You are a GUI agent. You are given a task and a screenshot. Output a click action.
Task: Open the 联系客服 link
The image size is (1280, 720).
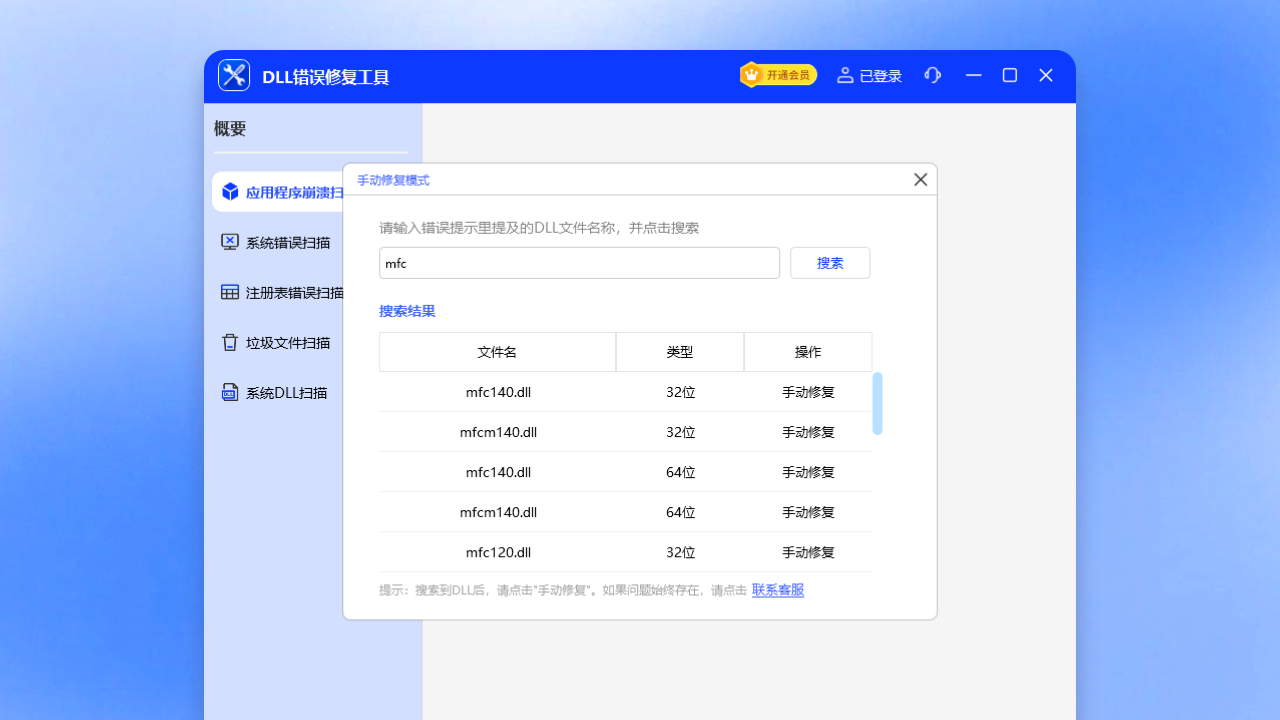(x=778, y=590)
